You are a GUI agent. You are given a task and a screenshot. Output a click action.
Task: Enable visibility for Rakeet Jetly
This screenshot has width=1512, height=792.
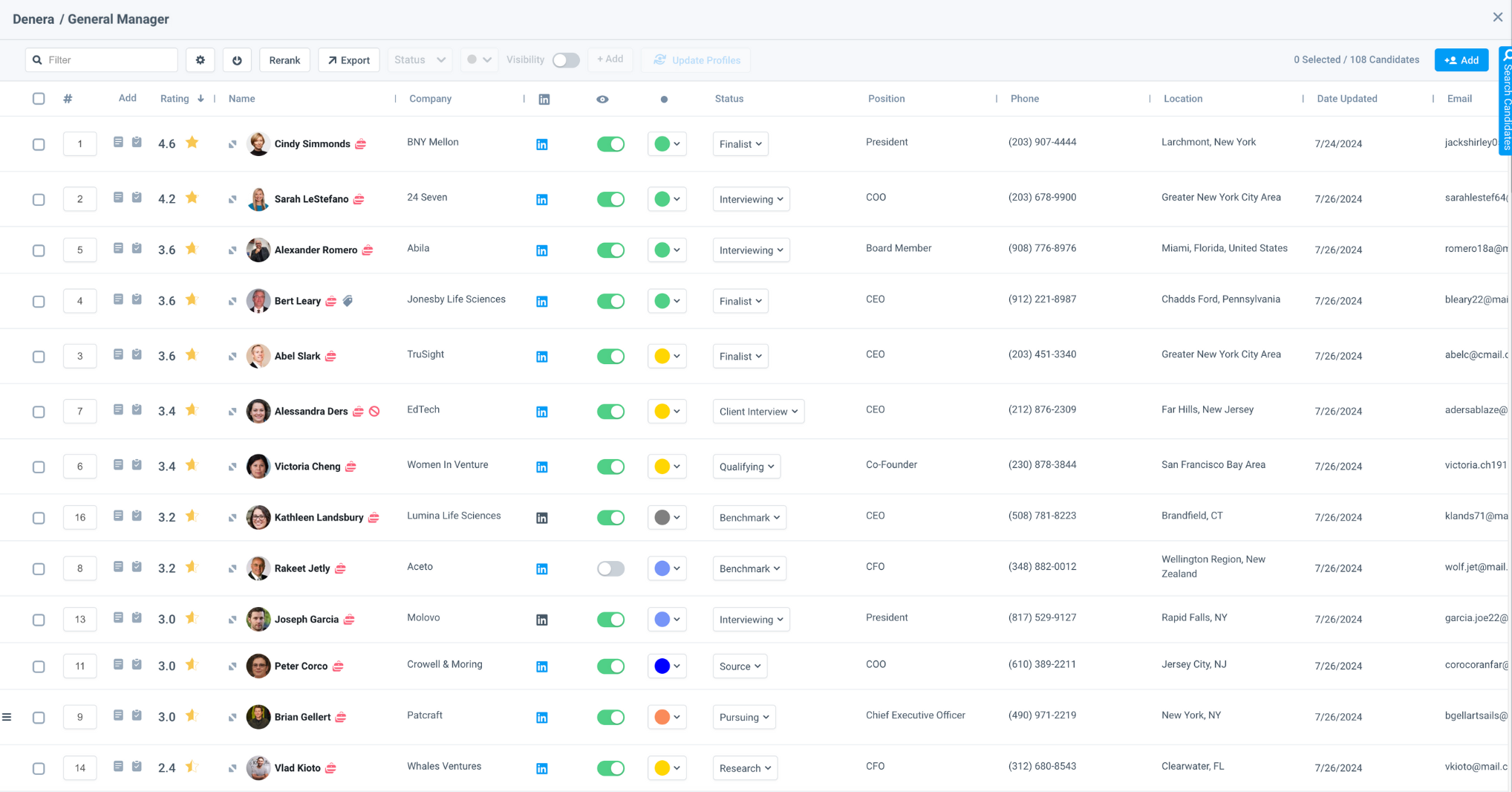(610, 568)
